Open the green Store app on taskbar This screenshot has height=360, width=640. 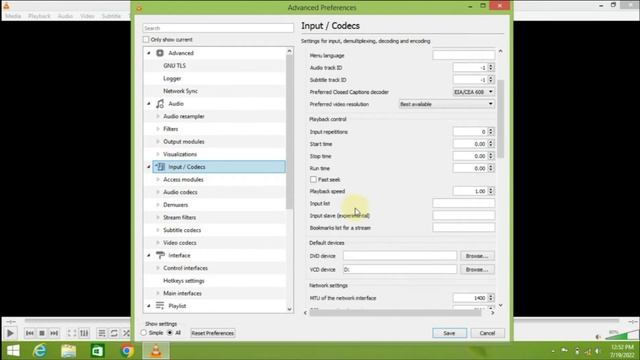[x=98, y=351]
